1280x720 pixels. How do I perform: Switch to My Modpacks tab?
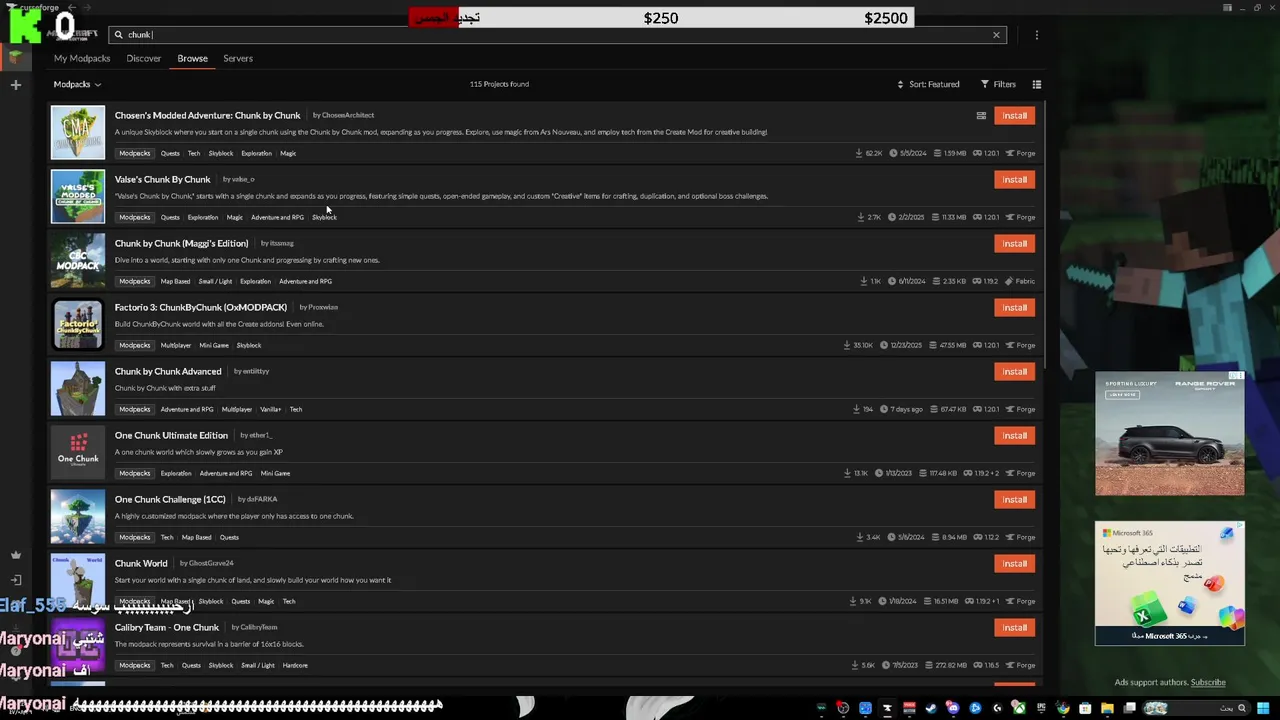coord(82,58)
